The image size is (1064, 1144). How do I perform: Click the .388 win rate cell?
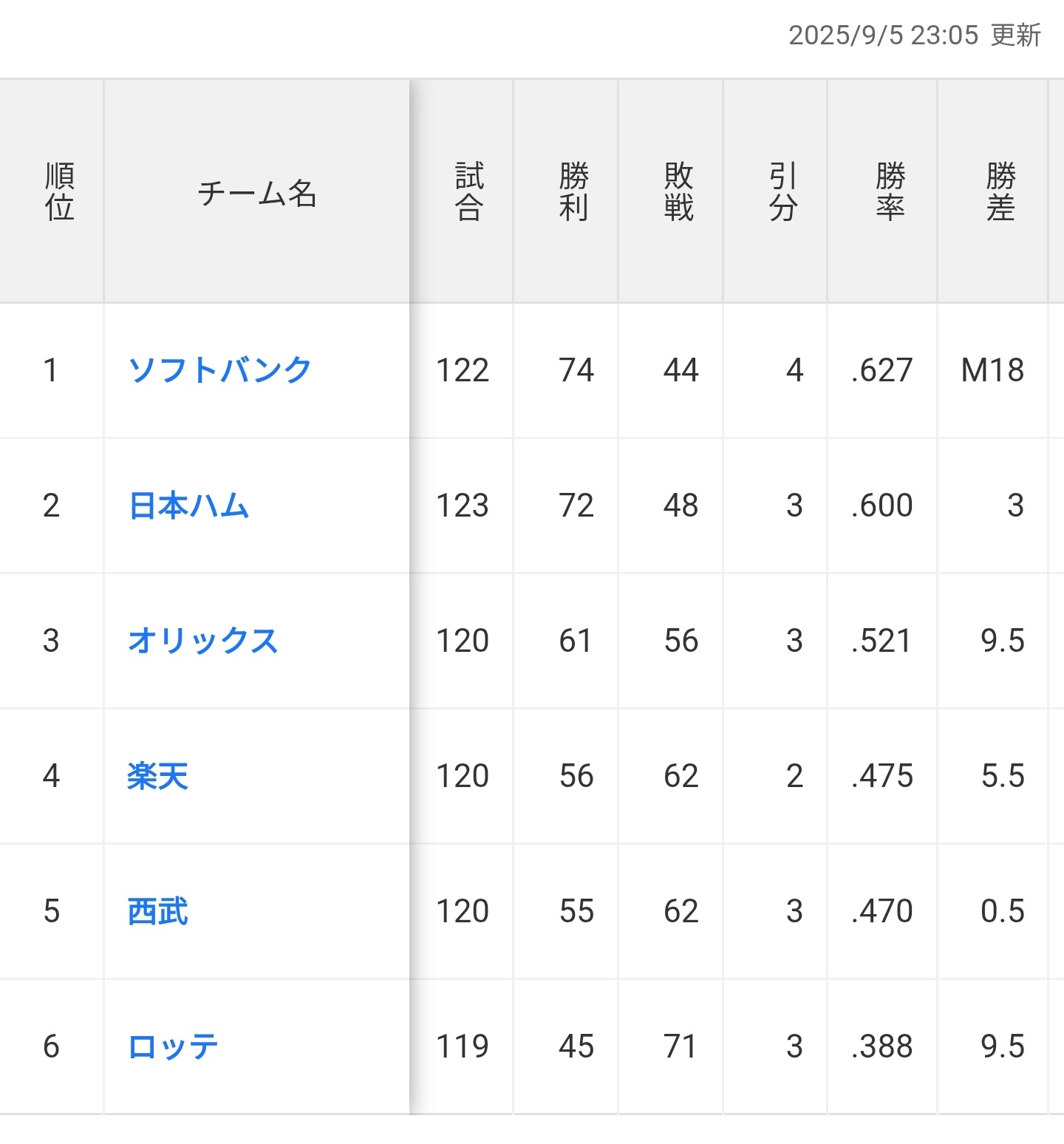(x=881, y=1046)
